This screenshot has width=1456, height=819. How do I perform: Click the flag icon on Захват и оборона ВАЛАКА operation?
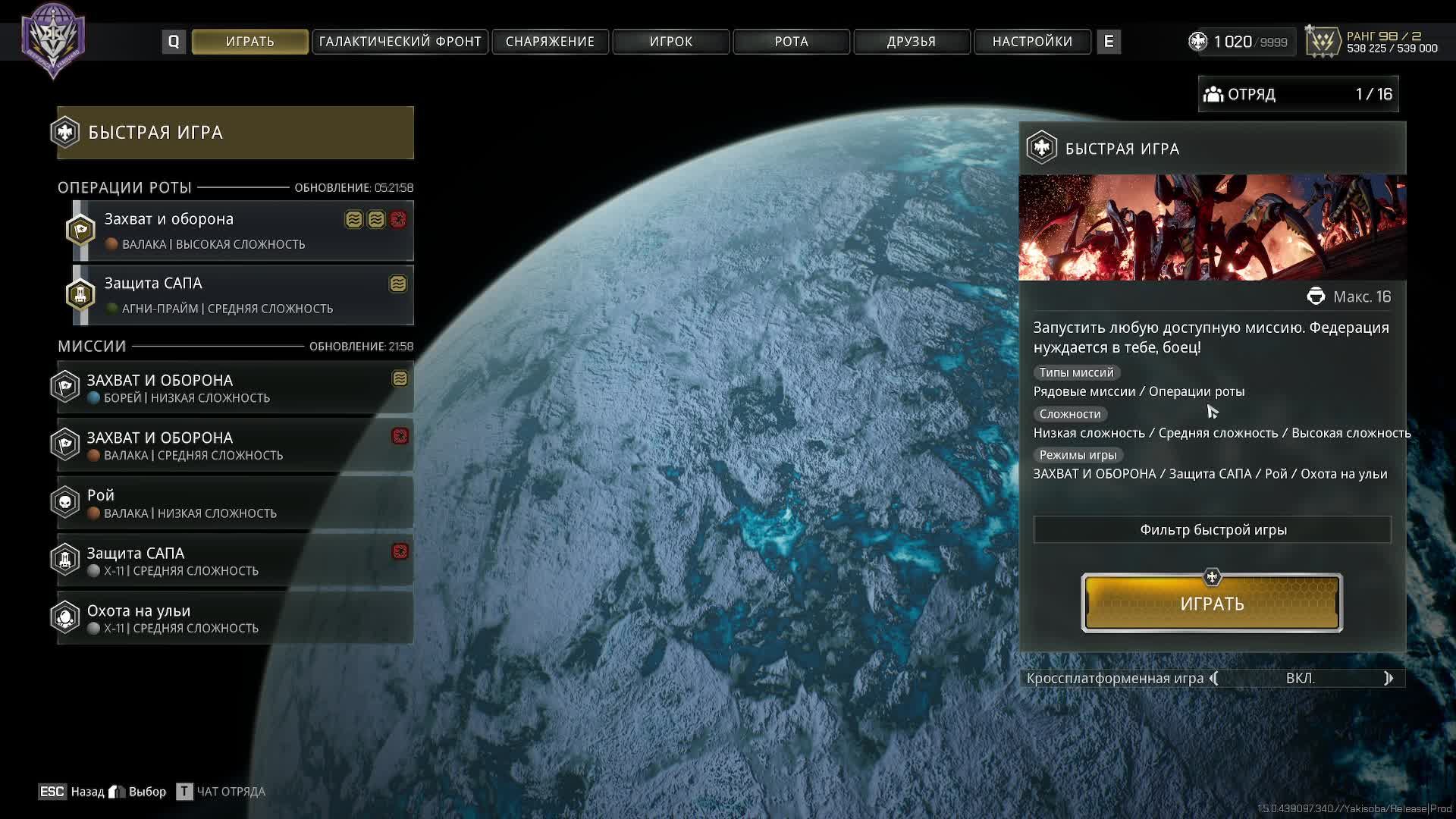tap(80, 231)
